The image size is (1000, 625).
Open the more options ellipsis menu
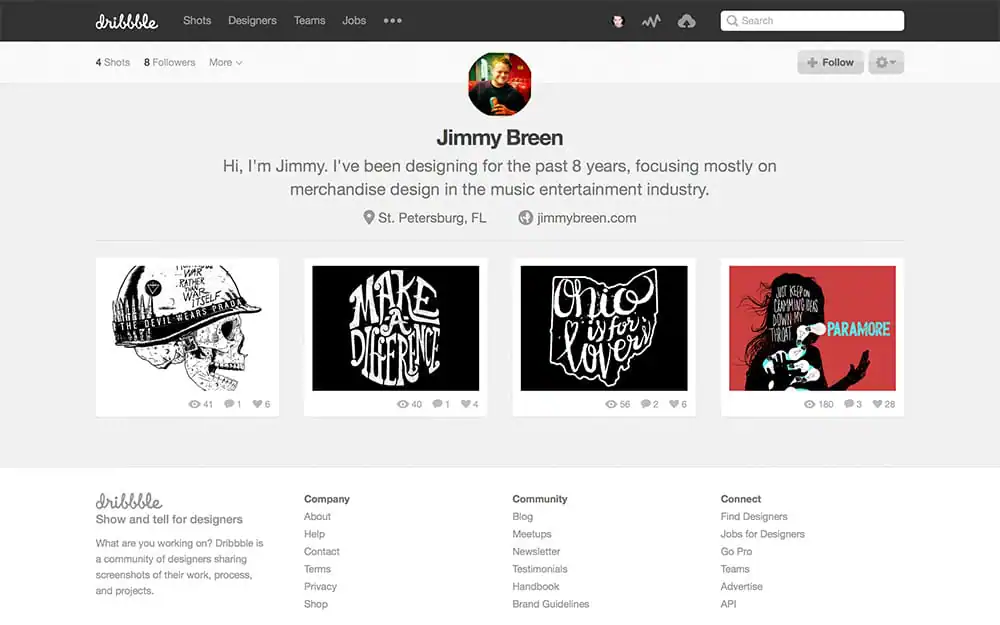click(393, 20)
